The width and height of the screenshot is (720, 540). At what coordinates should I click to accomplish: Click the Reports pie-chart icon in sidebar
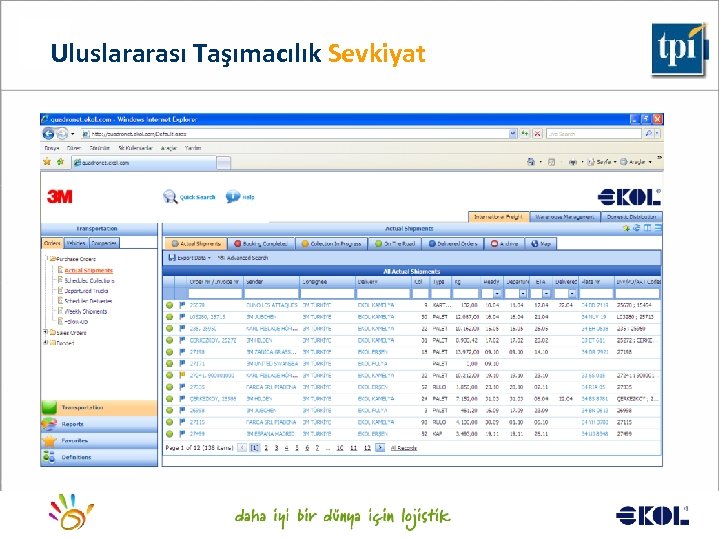point(49,424)
